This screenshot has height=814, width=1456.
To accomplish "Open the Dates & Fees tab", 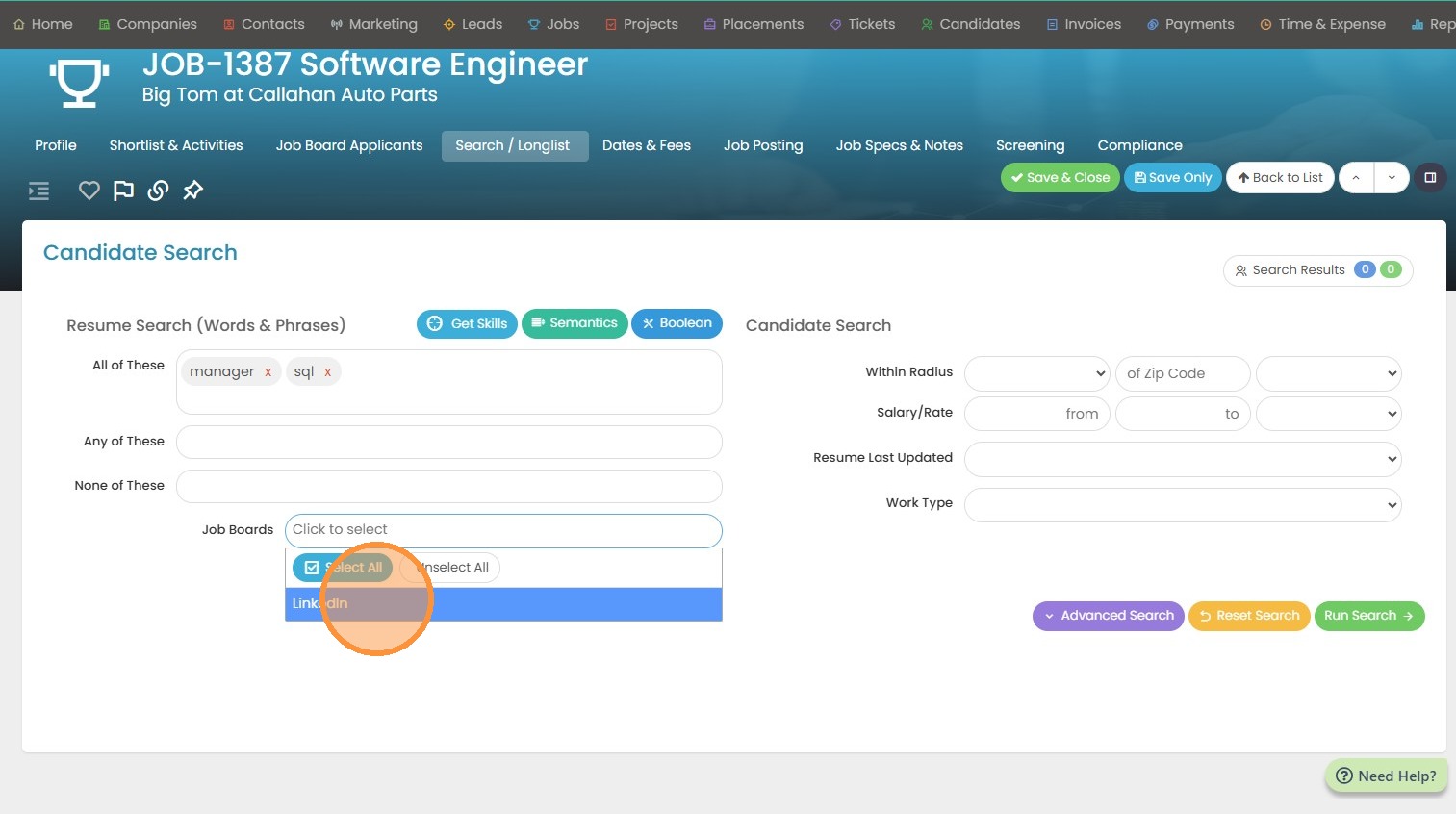I will 647,145.
